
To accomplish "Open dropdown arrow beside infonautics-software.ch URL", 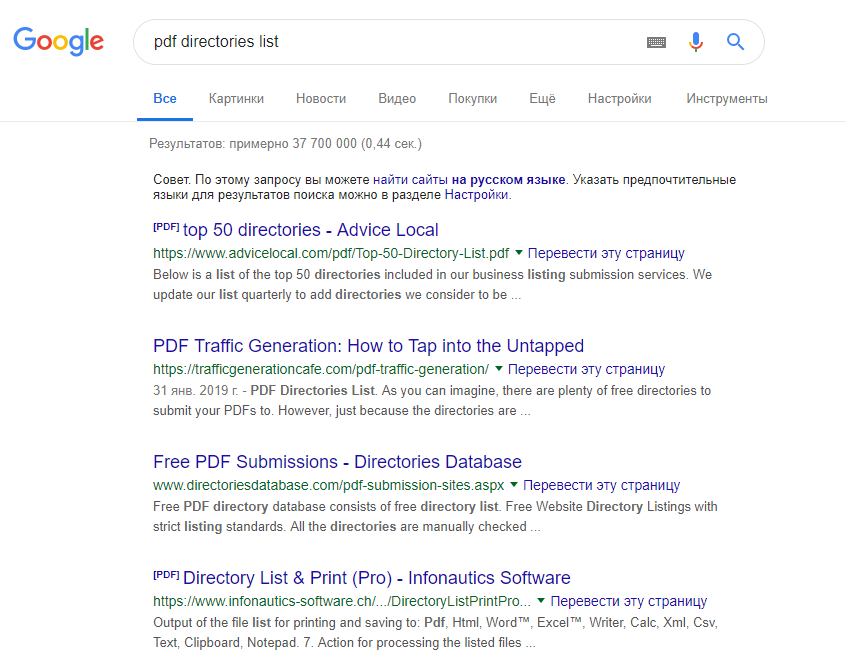I will (x=541, y=601).
